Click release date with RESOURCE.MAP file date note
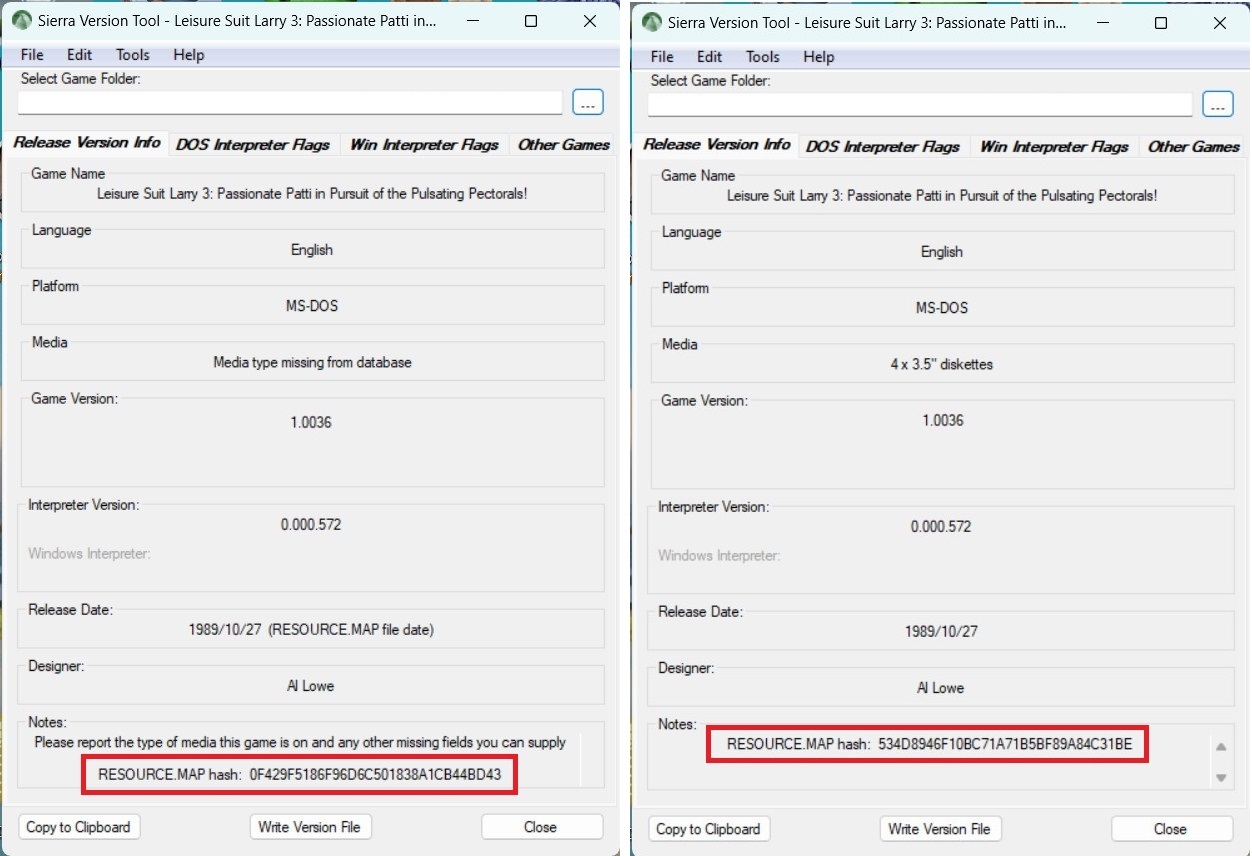The height and width of the screenshot is (856, 1252). (x=311, y=630)
